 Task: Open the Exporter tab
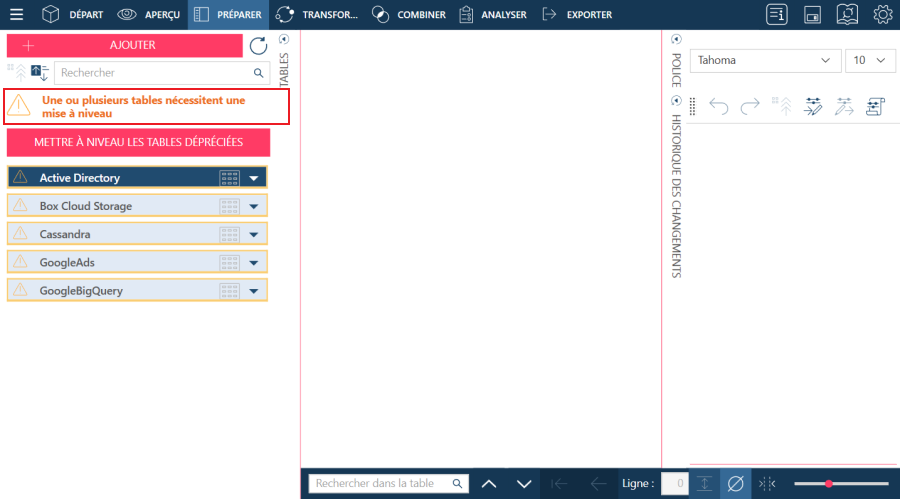pos(577,14)
